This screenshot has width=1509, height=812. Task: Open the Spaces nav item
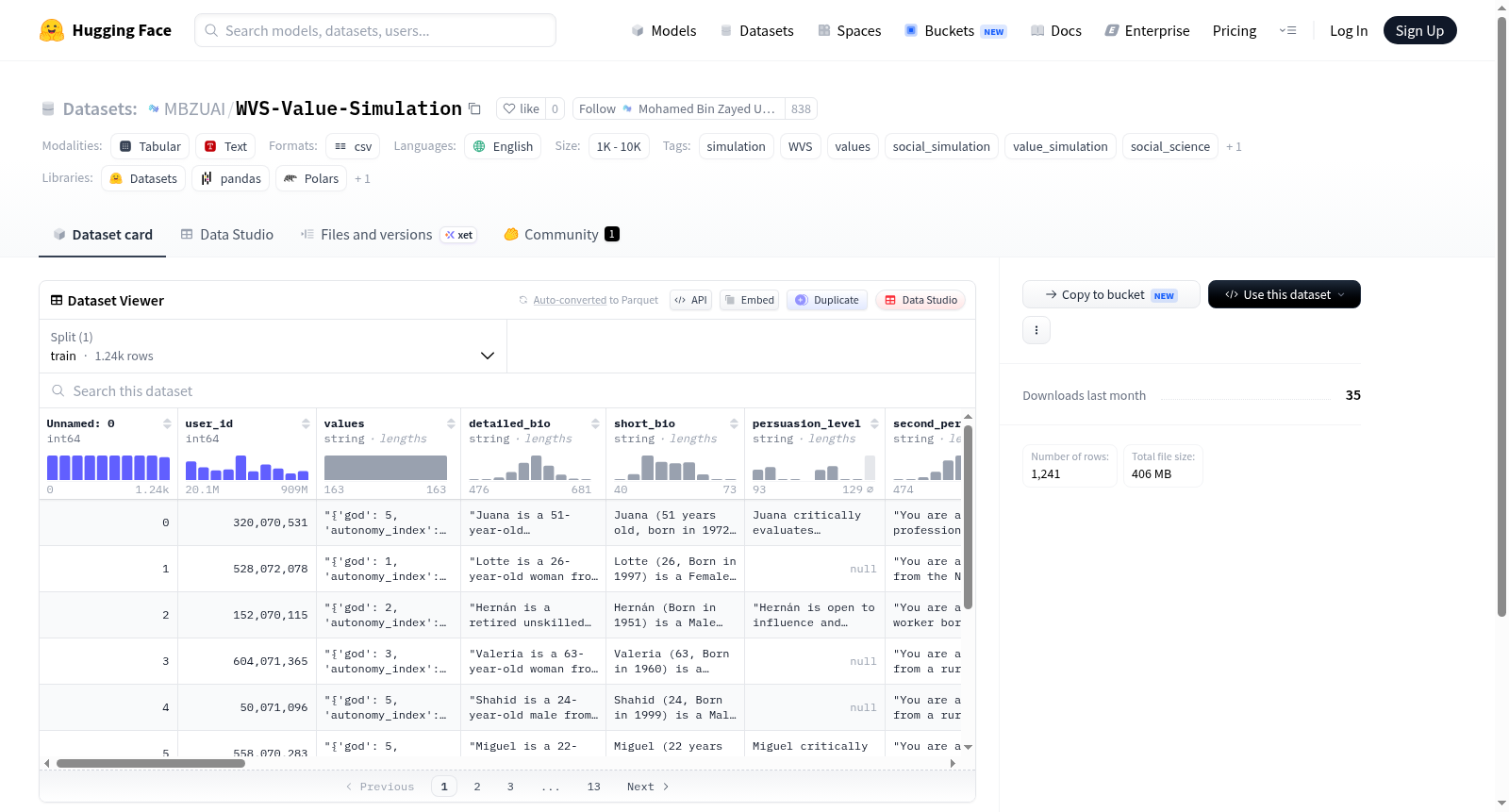point(849,30)
